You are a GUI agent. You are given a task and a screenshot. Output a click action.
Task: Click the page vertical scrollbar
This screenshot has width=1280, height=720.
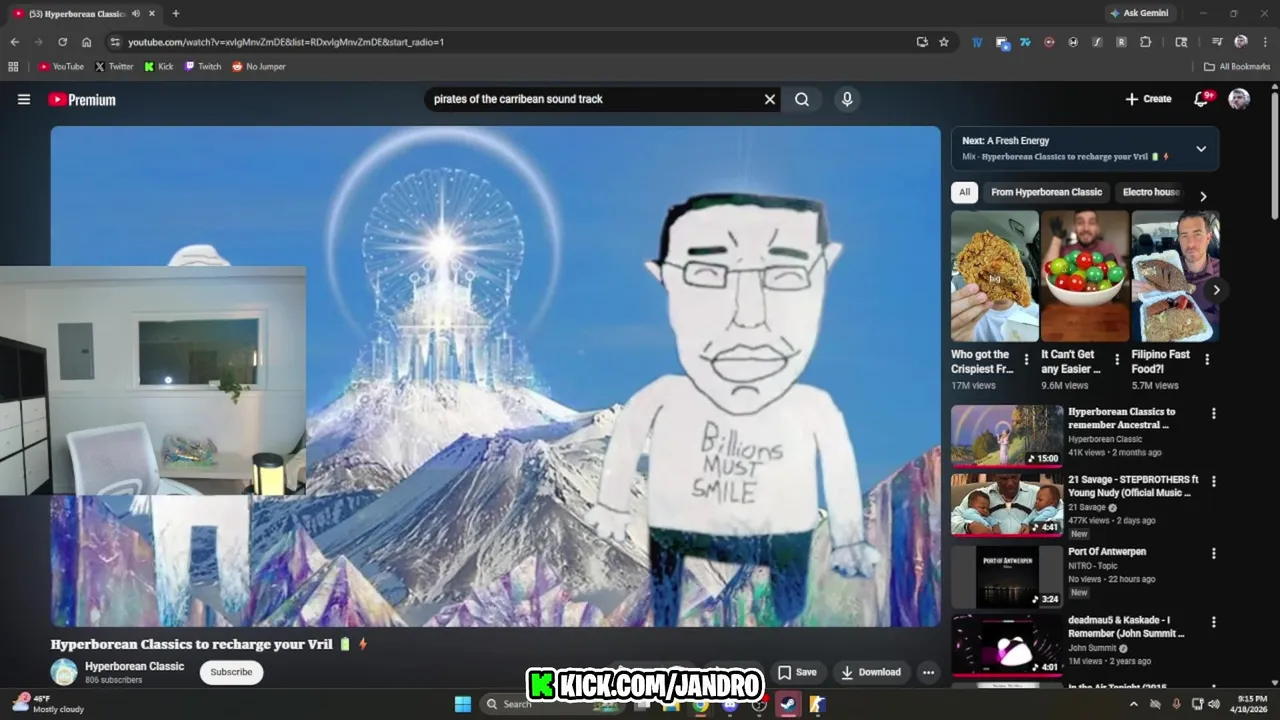pyautogui.click(x=1274, y=155)
